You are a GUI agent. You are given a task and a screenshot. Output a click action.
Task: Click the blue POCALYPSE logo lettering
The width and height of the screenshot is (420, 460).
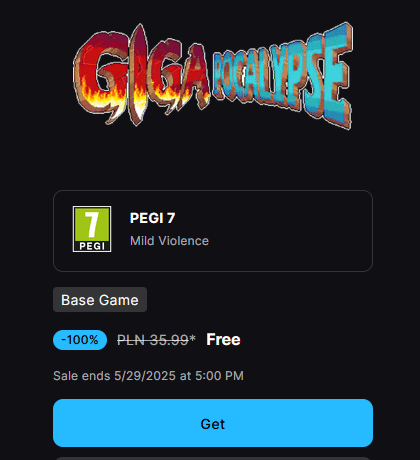[283, 76]
